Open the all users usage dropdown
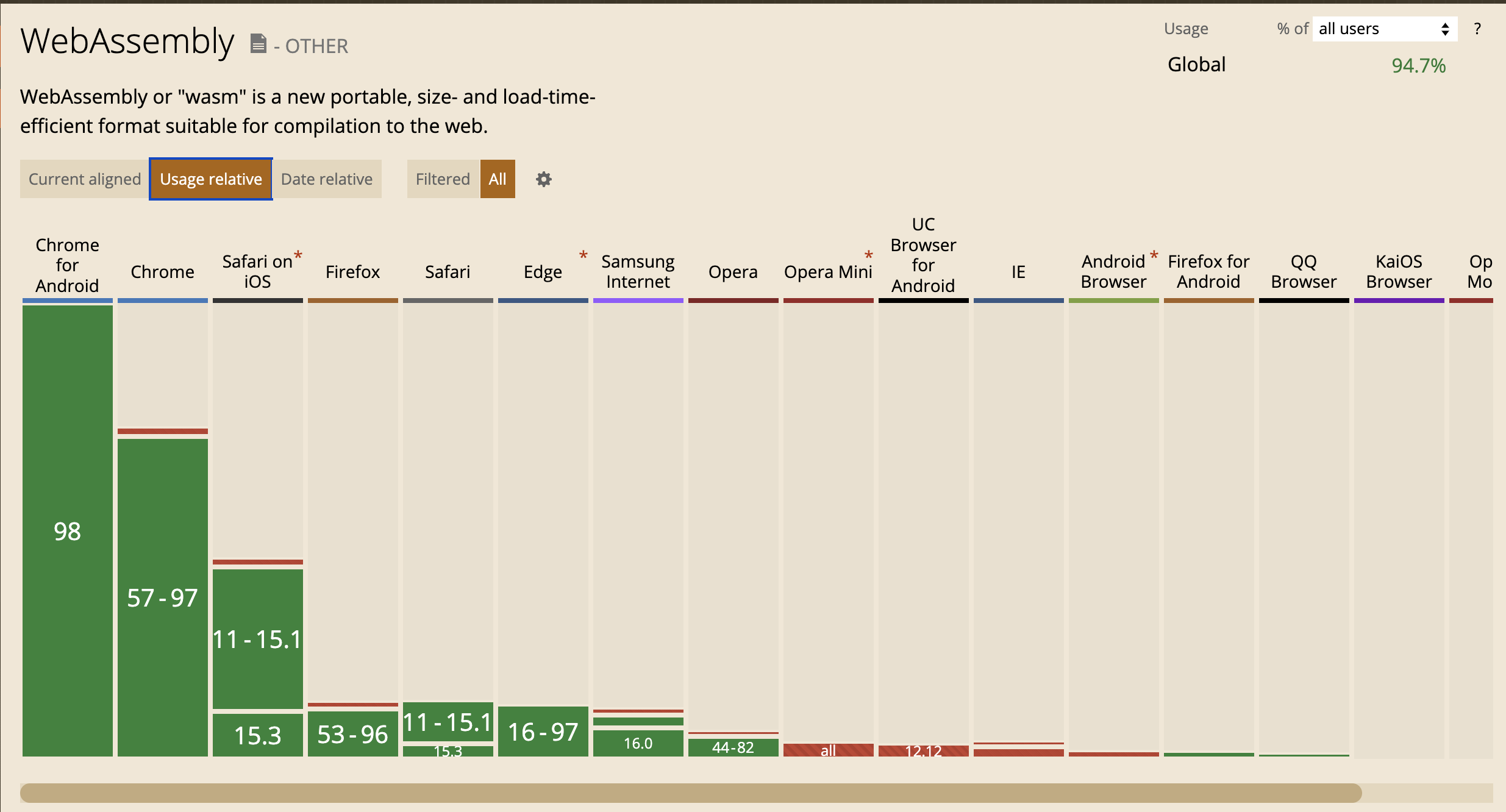Image resolution: width=1506 pixels, height=812 pixels. tap(1384, 29)
